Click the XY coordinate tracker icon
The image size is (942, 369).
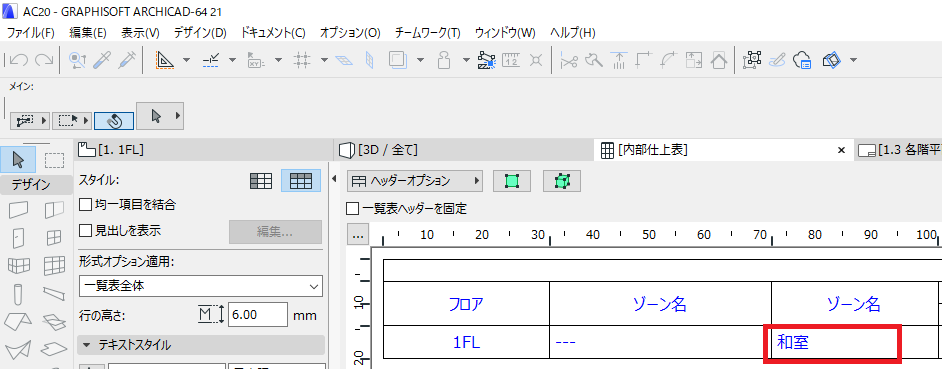(x=257, y=59)
